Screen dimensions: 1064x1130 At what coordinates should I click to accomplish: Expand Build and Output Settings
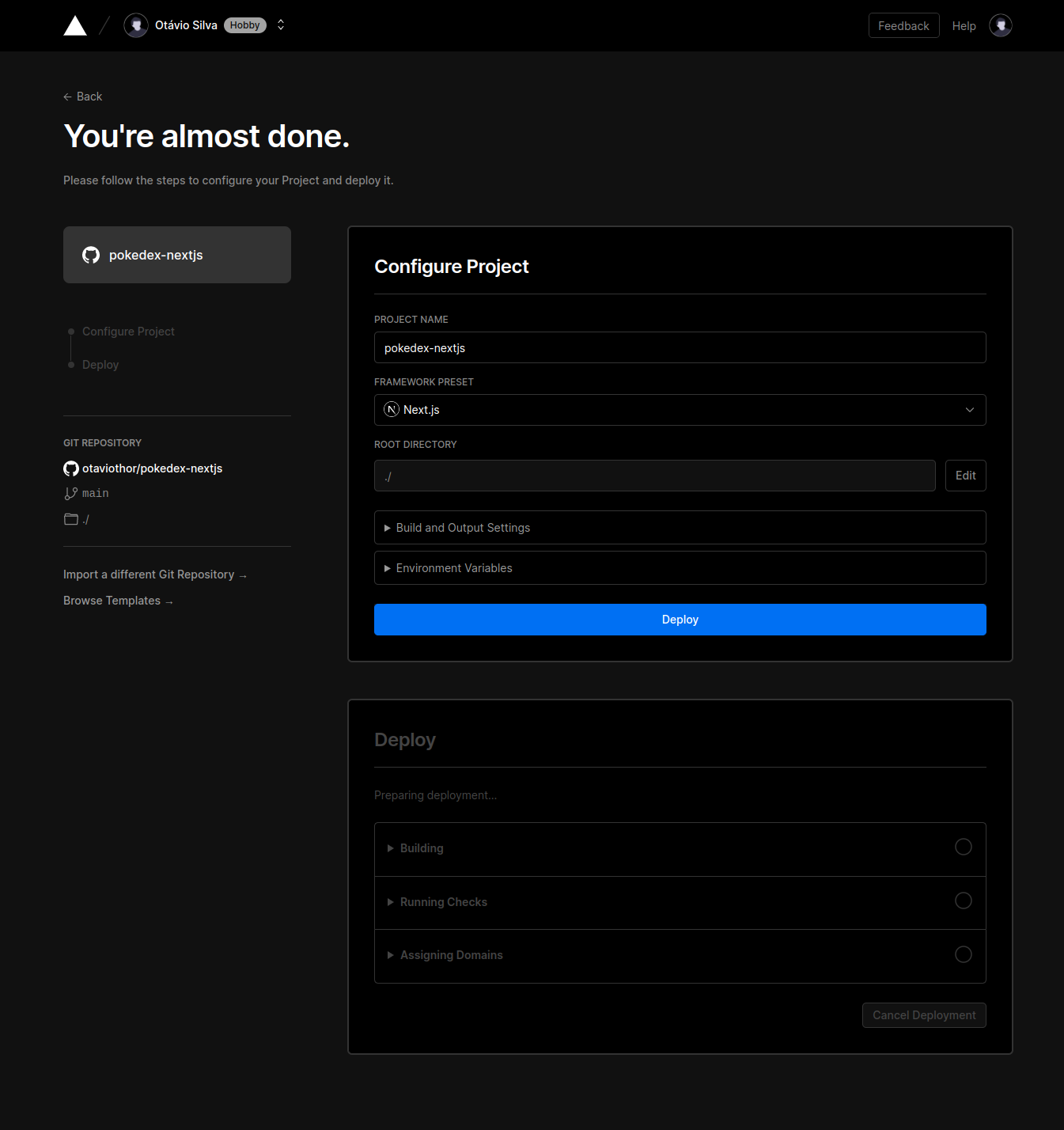tap(680, 528)
